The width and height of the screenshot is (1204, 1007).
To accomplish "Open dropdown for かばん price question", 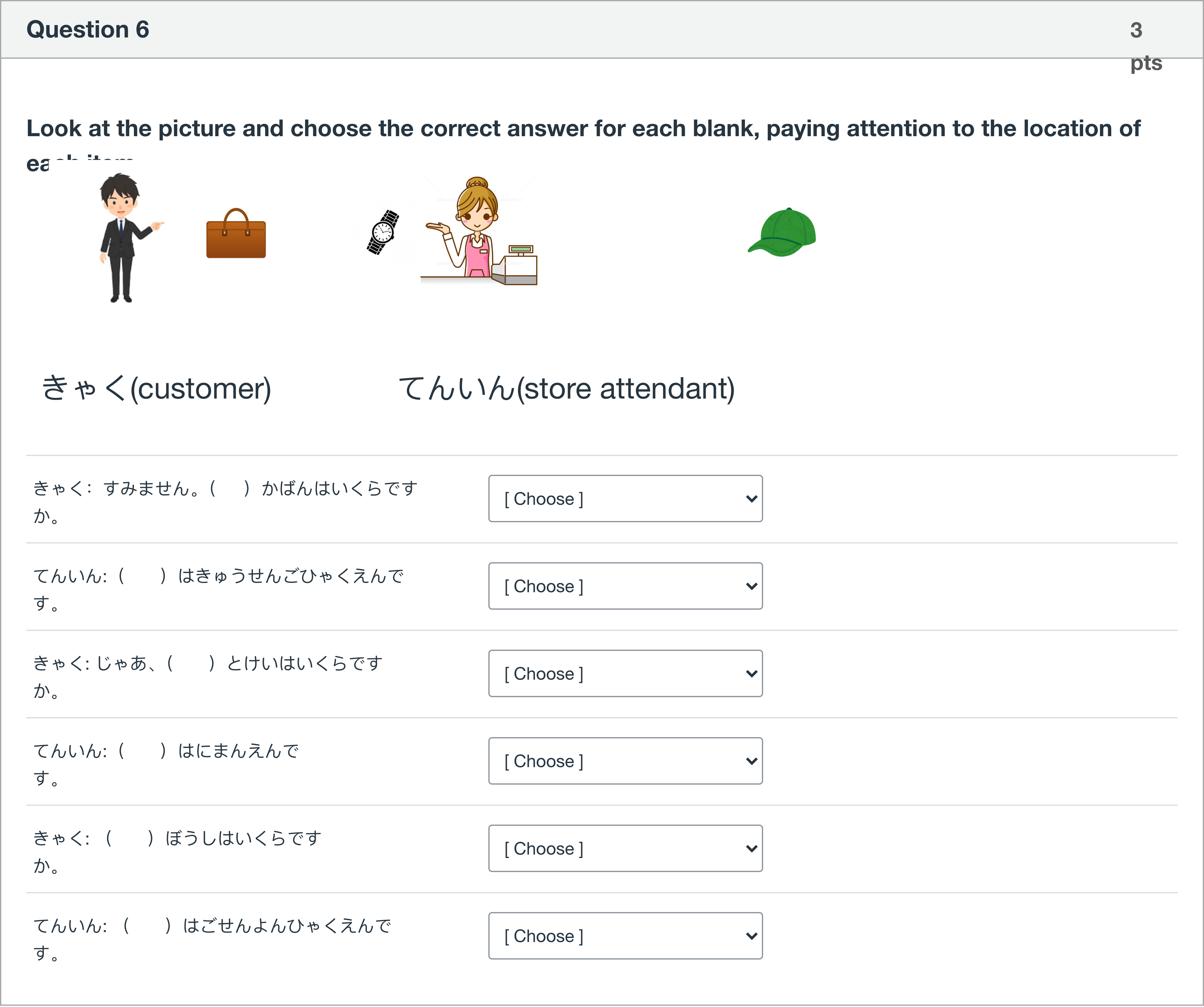I will (x=624, y=499).
